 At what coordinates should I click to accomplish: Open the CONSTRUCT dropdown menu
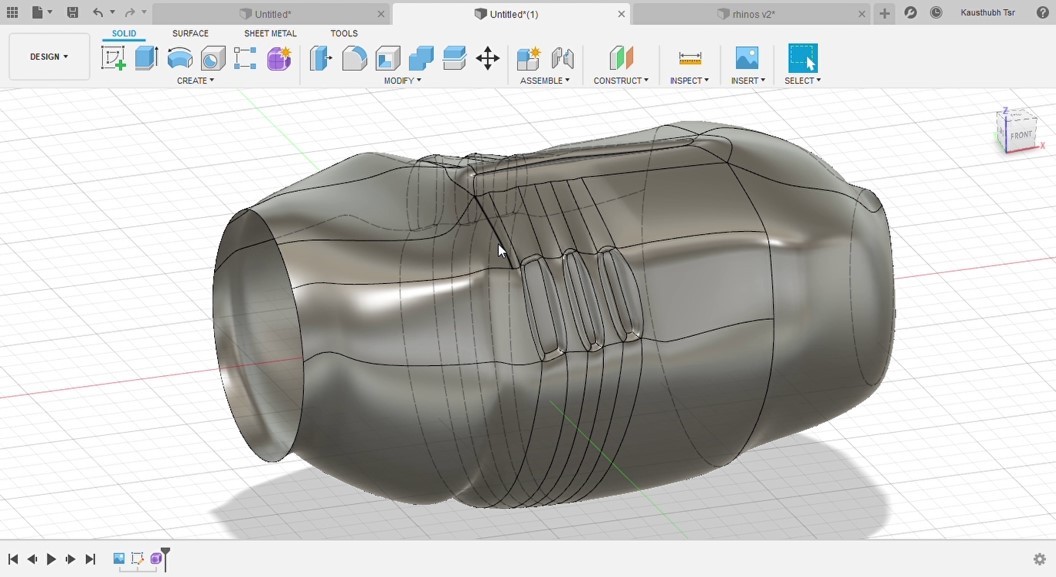click(620, 81)
